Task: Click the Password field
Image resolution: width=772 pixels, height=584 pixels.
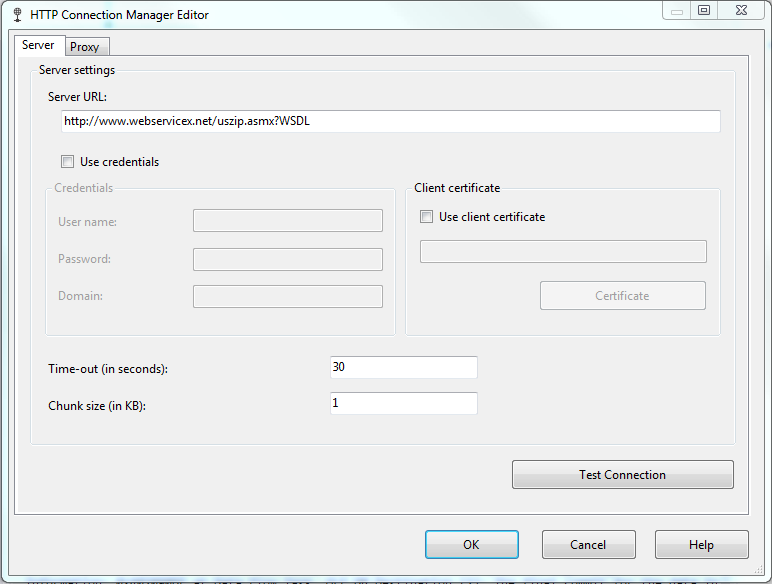Action: 288,260
